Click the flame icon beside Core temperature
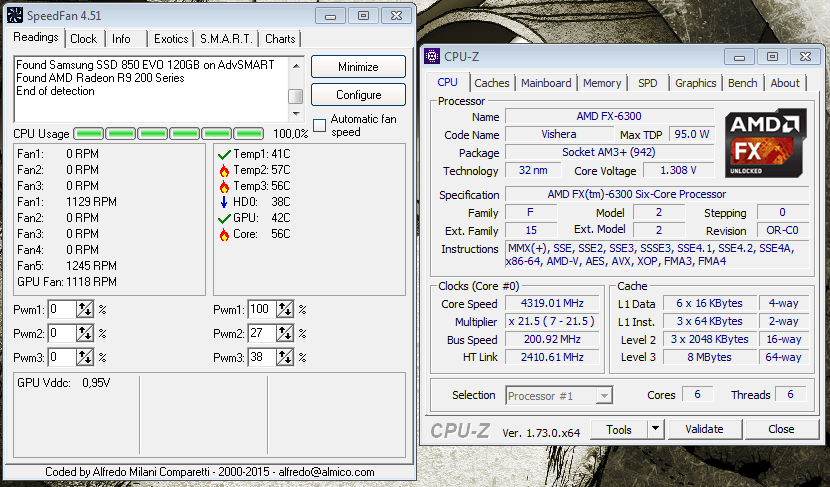The width and height of the screenshot is (830, 487). pyautogui.click(x=224, y=235)
